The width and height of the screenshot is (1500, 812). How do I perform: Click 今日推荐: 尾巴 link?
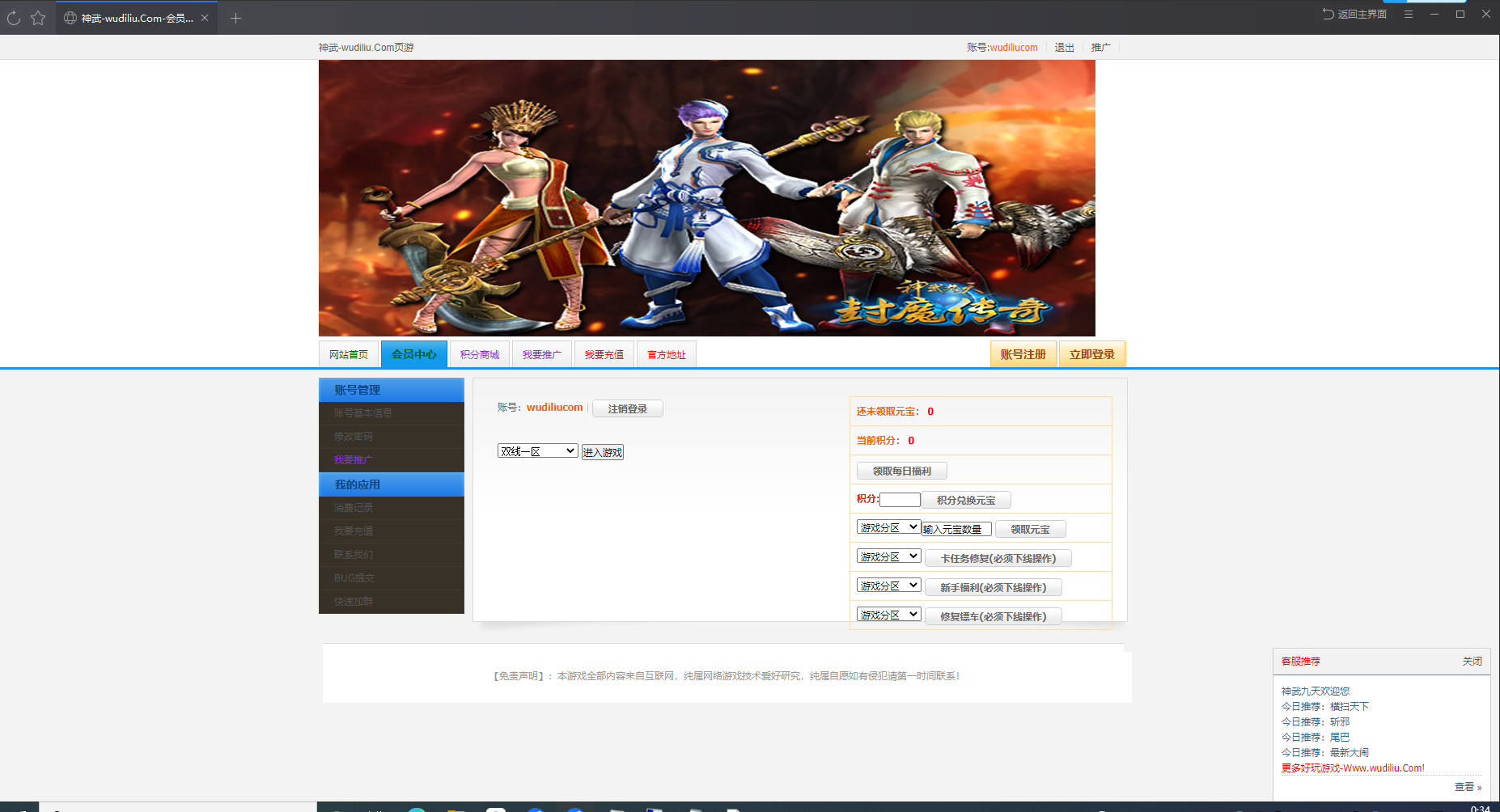pos(1316,738)
